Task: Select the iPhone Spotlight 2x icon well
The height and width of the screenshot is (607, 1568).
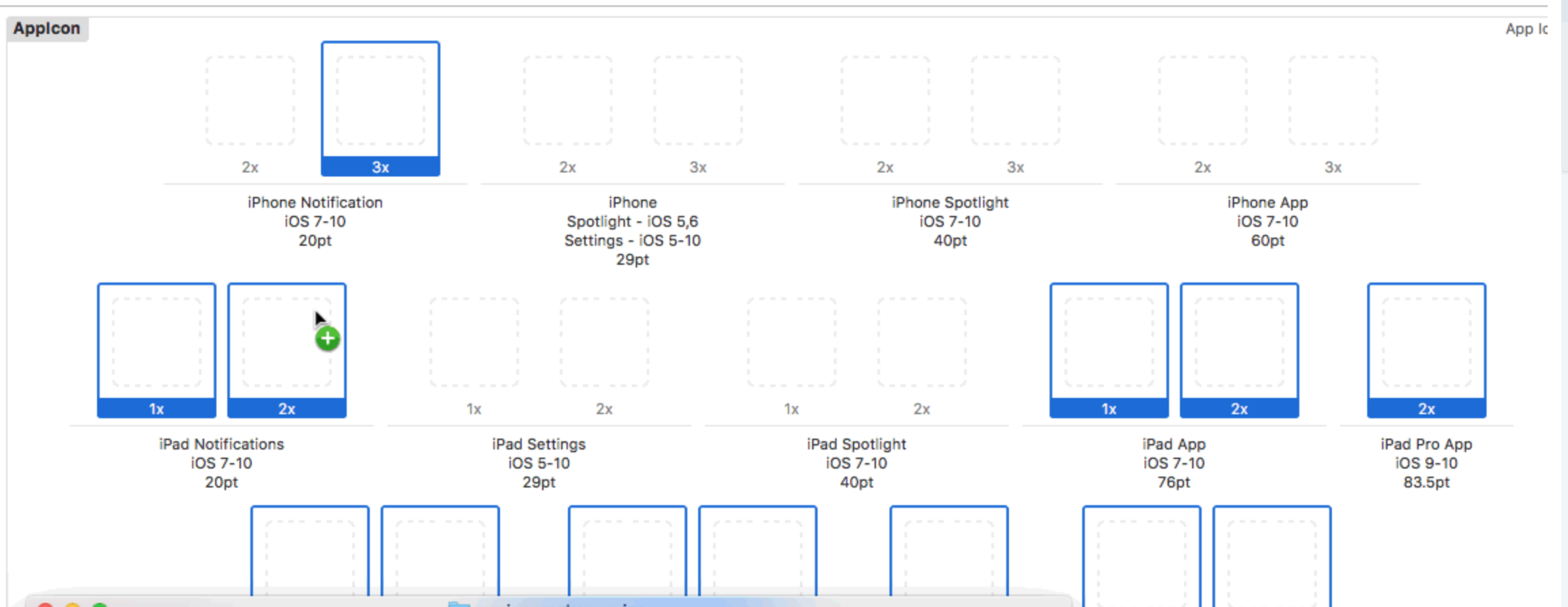Action: point(885,102)
